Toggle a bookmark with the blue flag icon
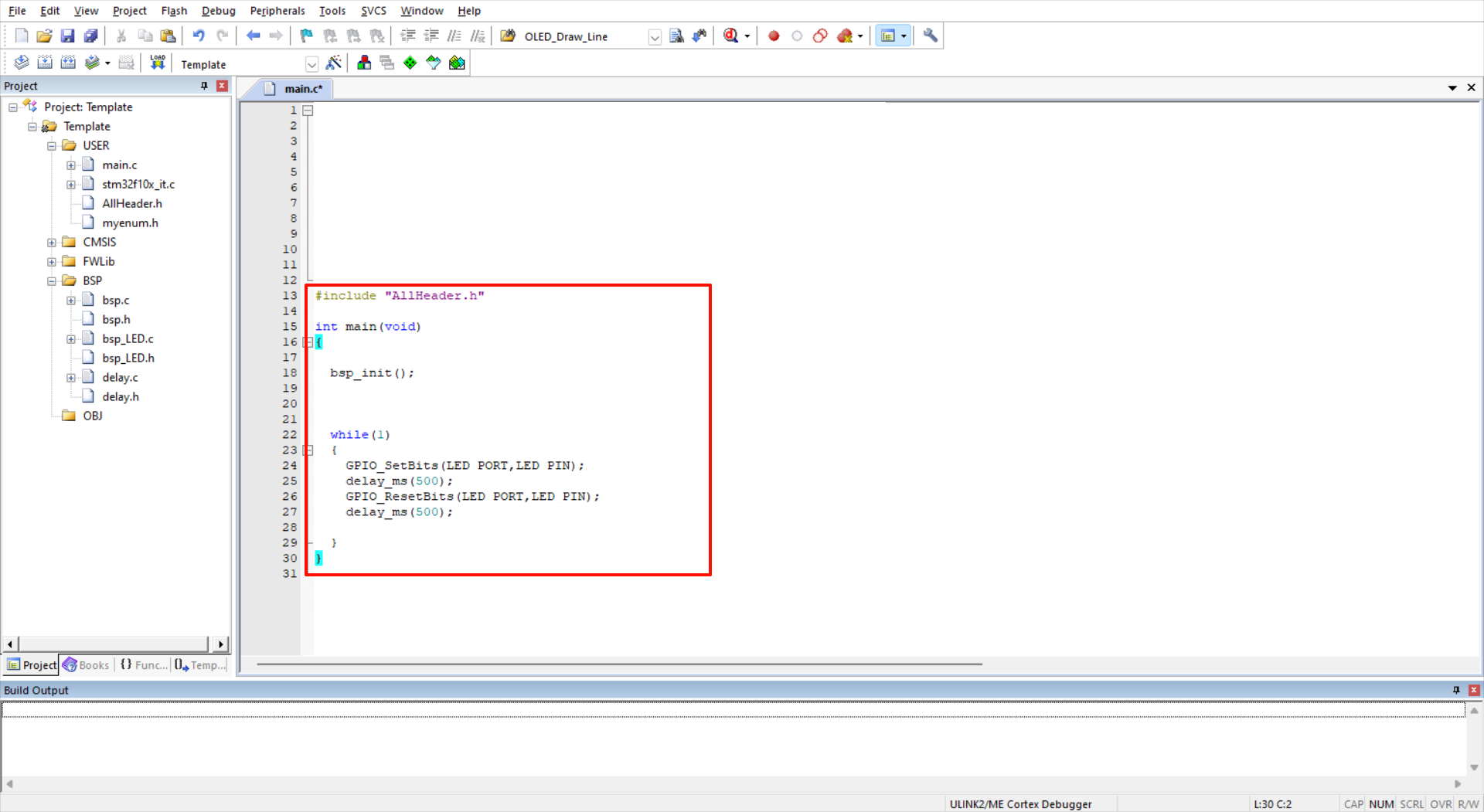Viewport: 1484px width, 812px height. point(307,36)
